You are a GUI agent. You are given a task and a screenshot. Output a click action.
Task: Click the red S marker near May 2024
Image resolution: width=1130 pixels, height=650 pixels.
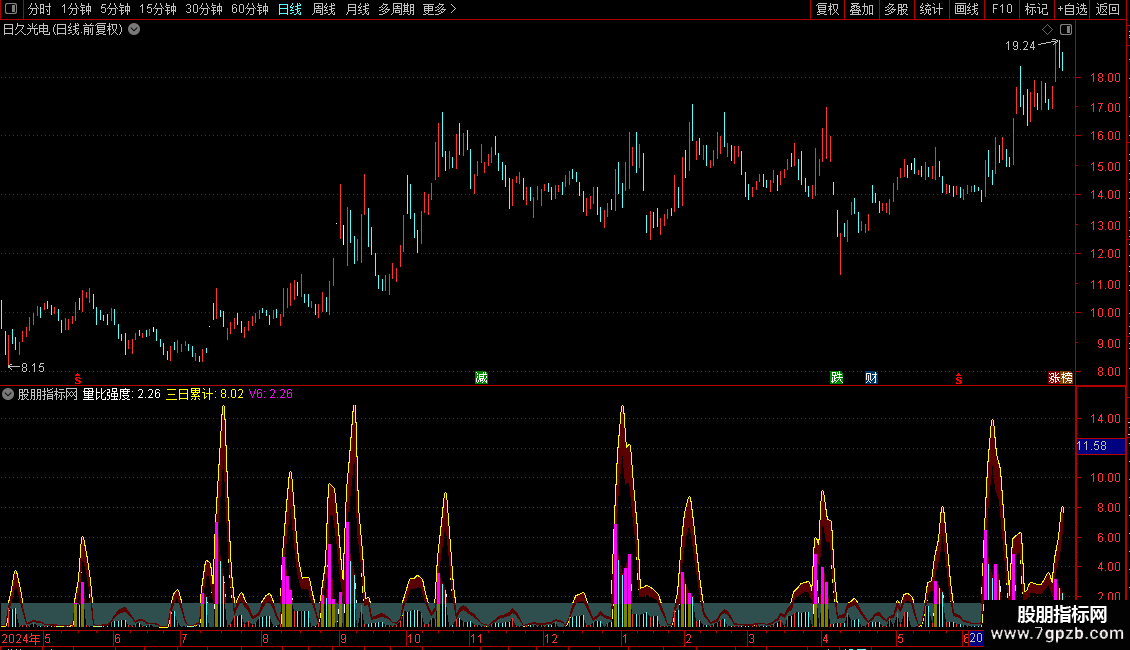[x=78, y=379]
